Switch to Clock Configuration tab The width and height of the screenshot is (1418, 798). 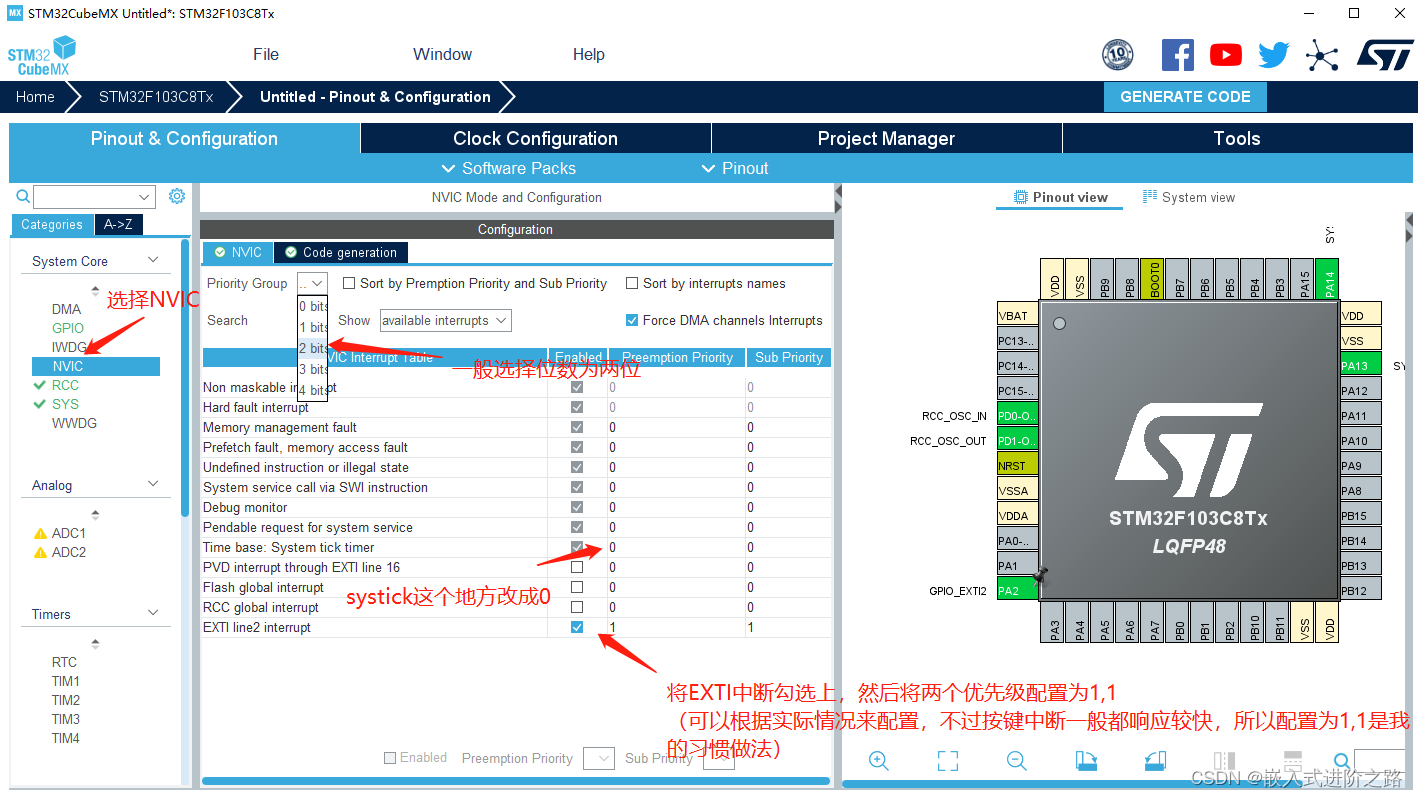click(x=536, y=138)
